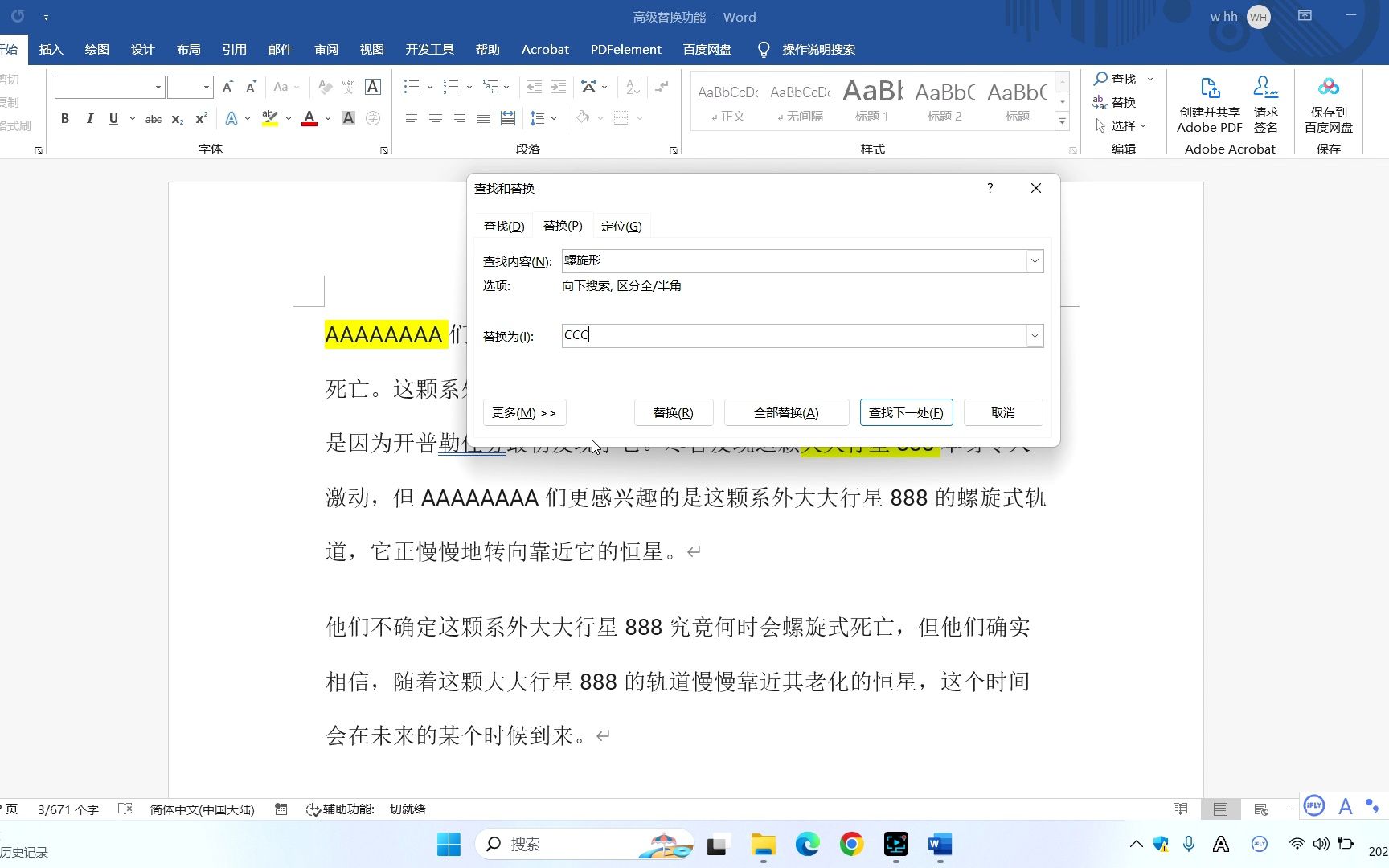Open the 开发工具 ribbon tab
This screenshot has height=868, width=1389.
(429, 50)
